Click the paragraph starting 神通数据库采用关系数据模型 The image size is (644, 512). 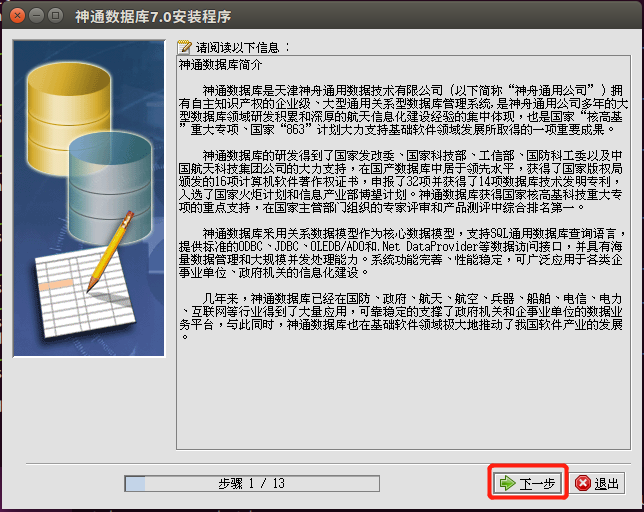click(401, 253)
